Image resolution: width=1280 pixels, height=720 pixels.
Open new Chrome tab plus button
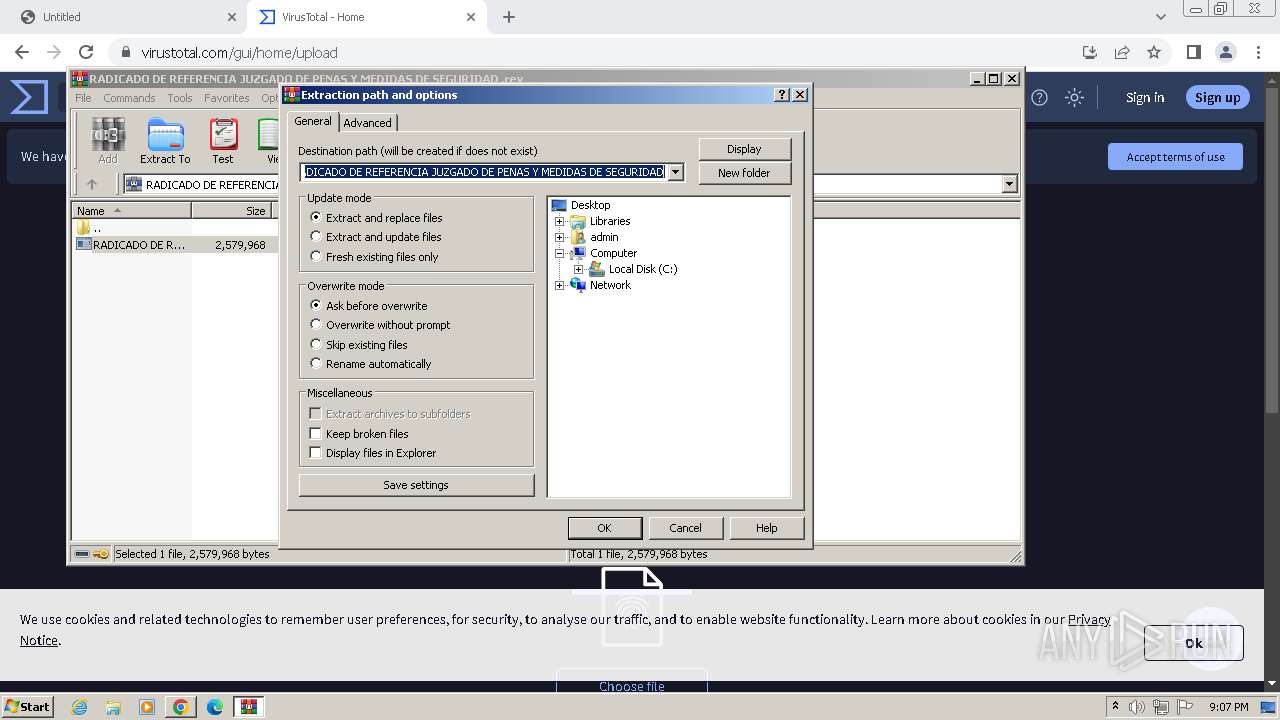click(x=509, y=17)
